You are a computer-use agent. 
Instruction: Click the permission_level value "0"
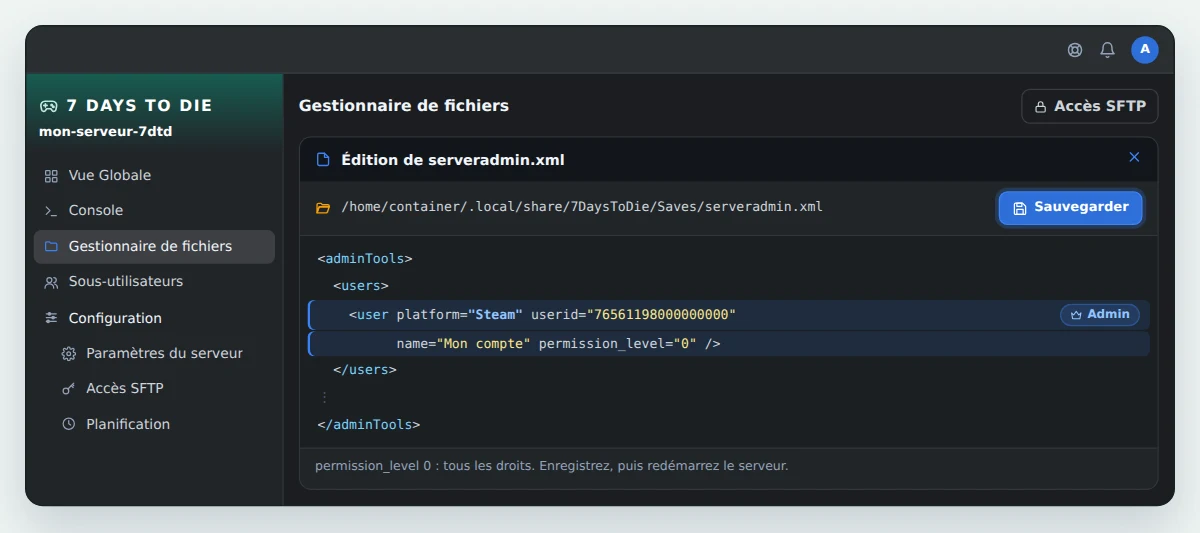click(685, 344)
